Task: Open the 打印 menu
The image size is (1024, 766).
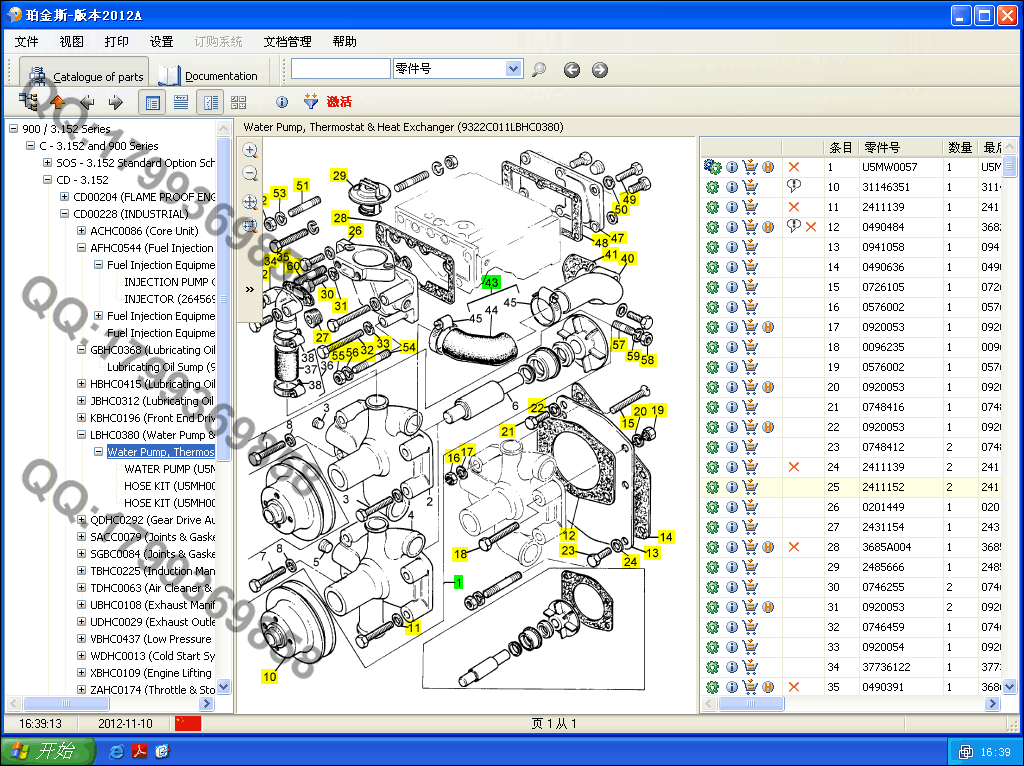Action: [116, 42]
